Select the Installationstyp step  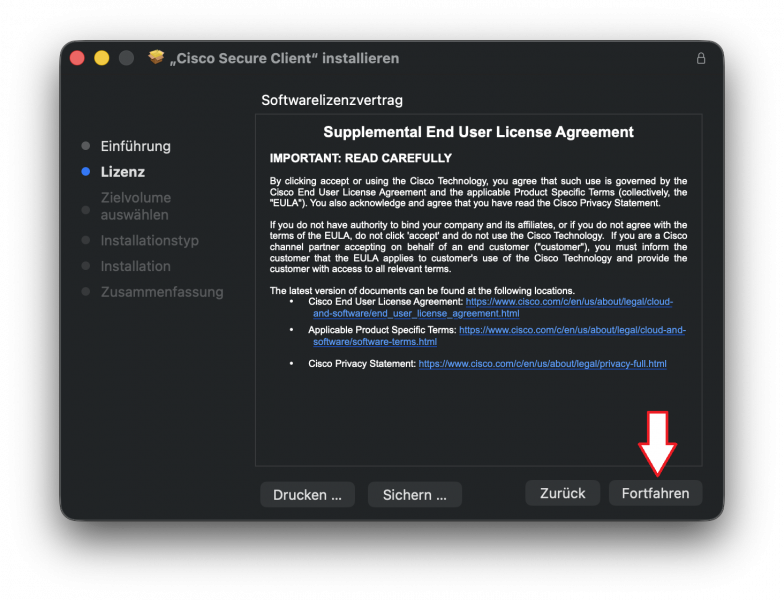(150, 240)
